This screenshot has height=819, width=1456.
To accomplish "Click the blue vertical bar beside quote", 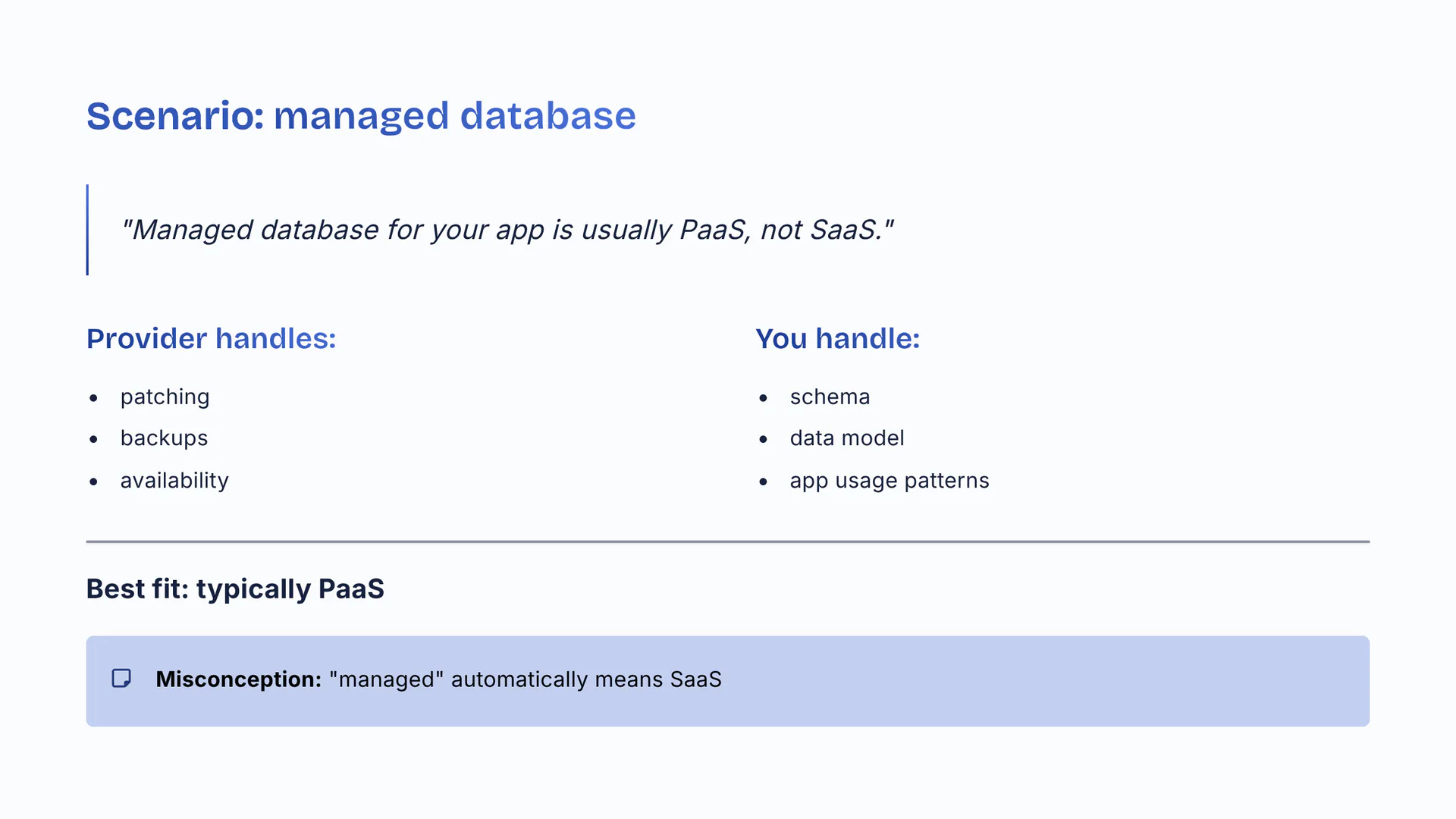I will coord(88,230).
